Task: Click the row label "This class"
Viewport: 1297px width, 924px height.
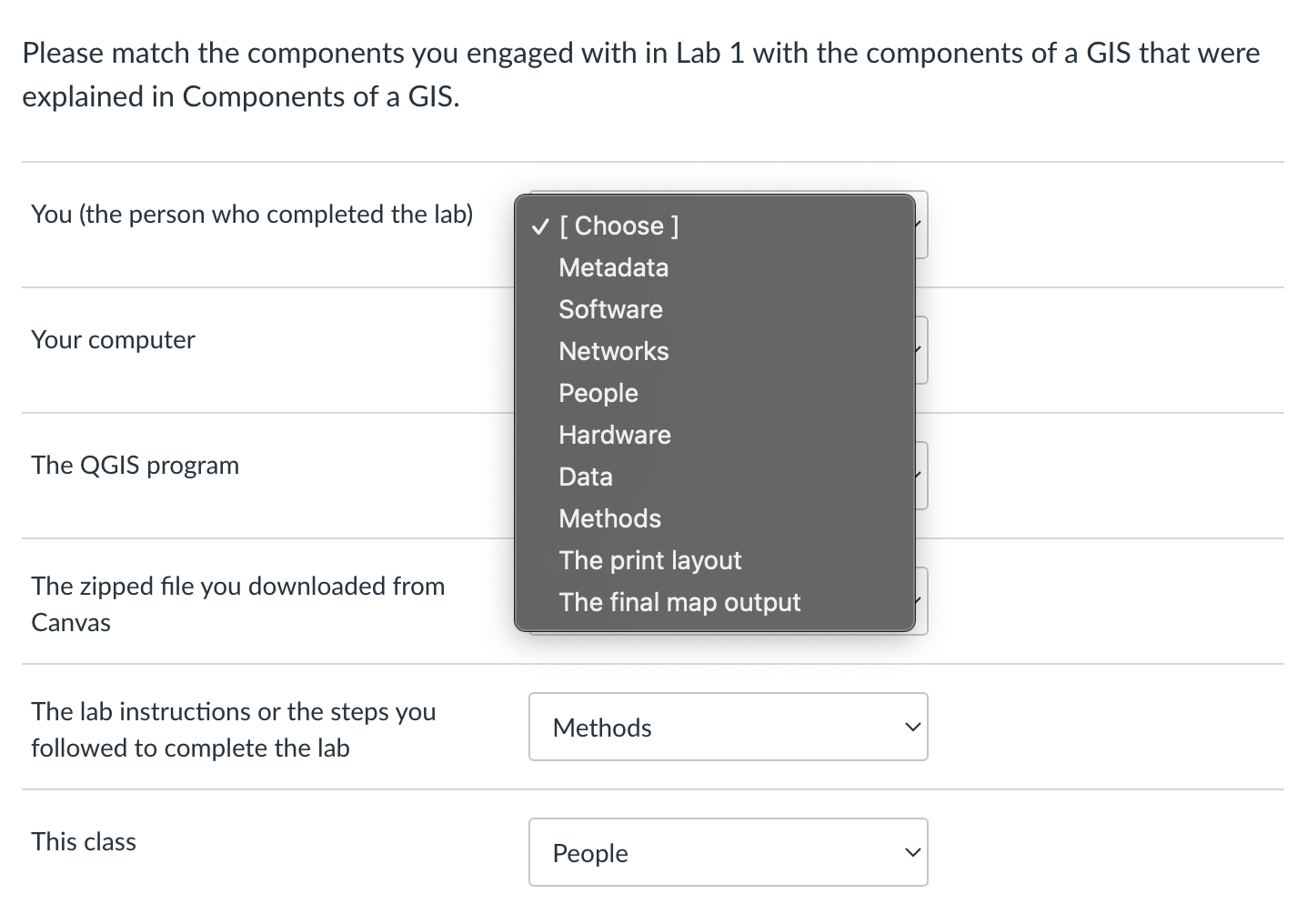Action: [x=82, y=842]
